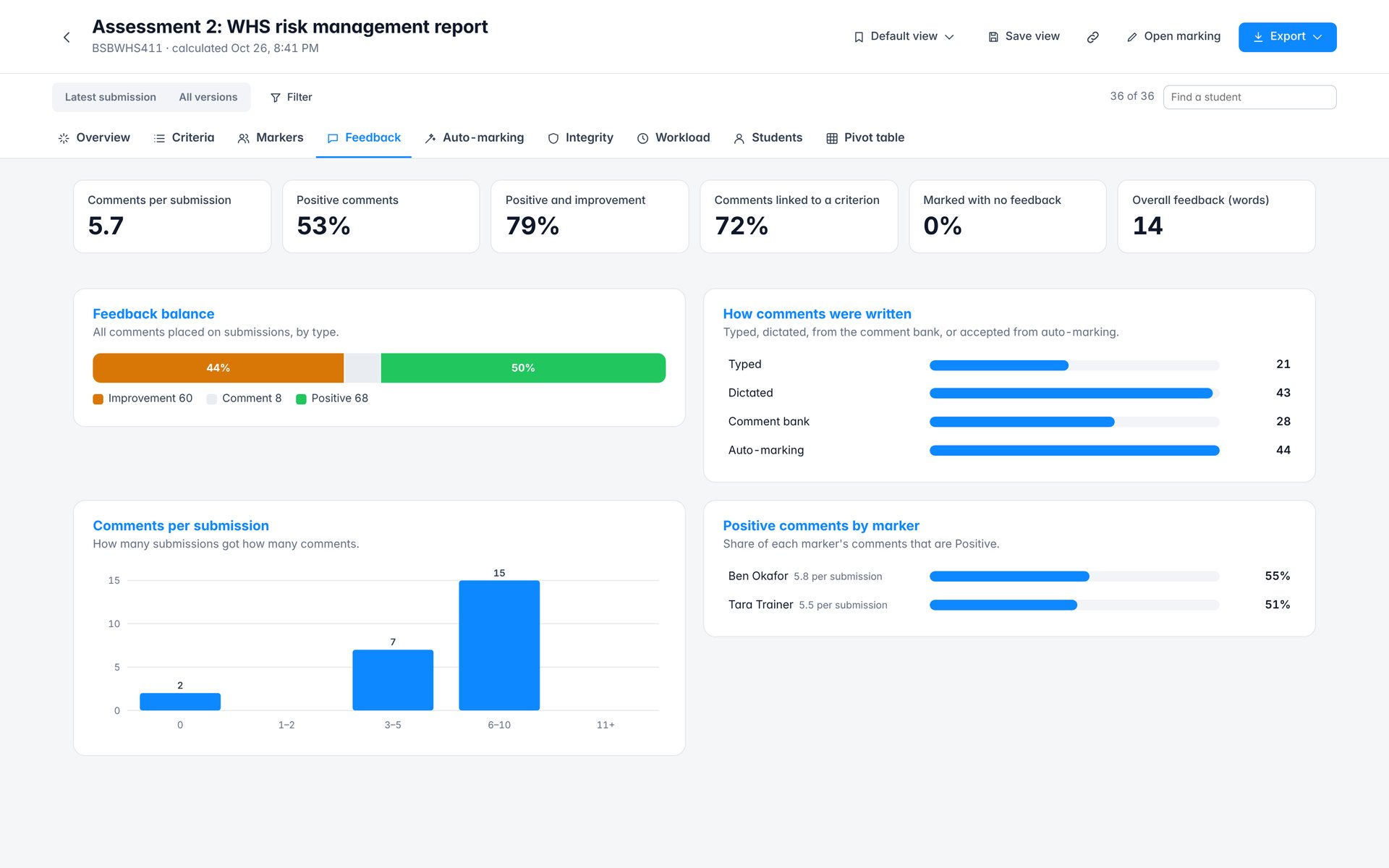Click the floppy disk Save view icon

(993, 37)
